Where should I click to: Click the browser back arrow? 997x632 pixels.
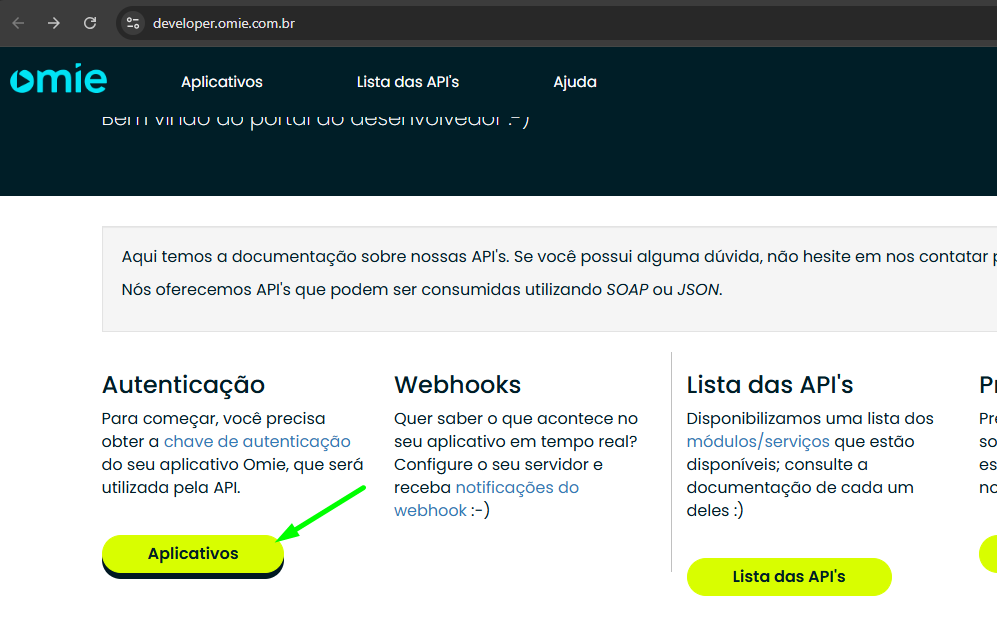pyautogui.click(x=18, y=23)
